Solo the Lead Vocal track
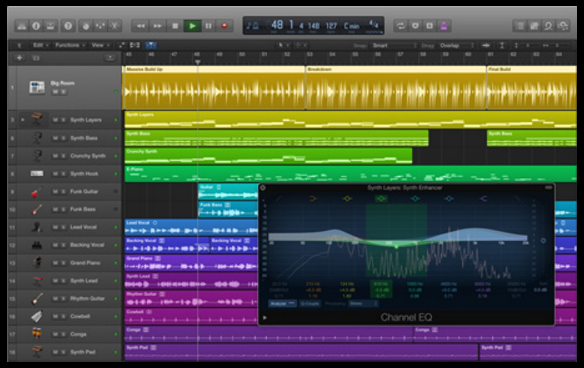Image resolution: width=584 pixels, height=368 pixels. (63, 227)
